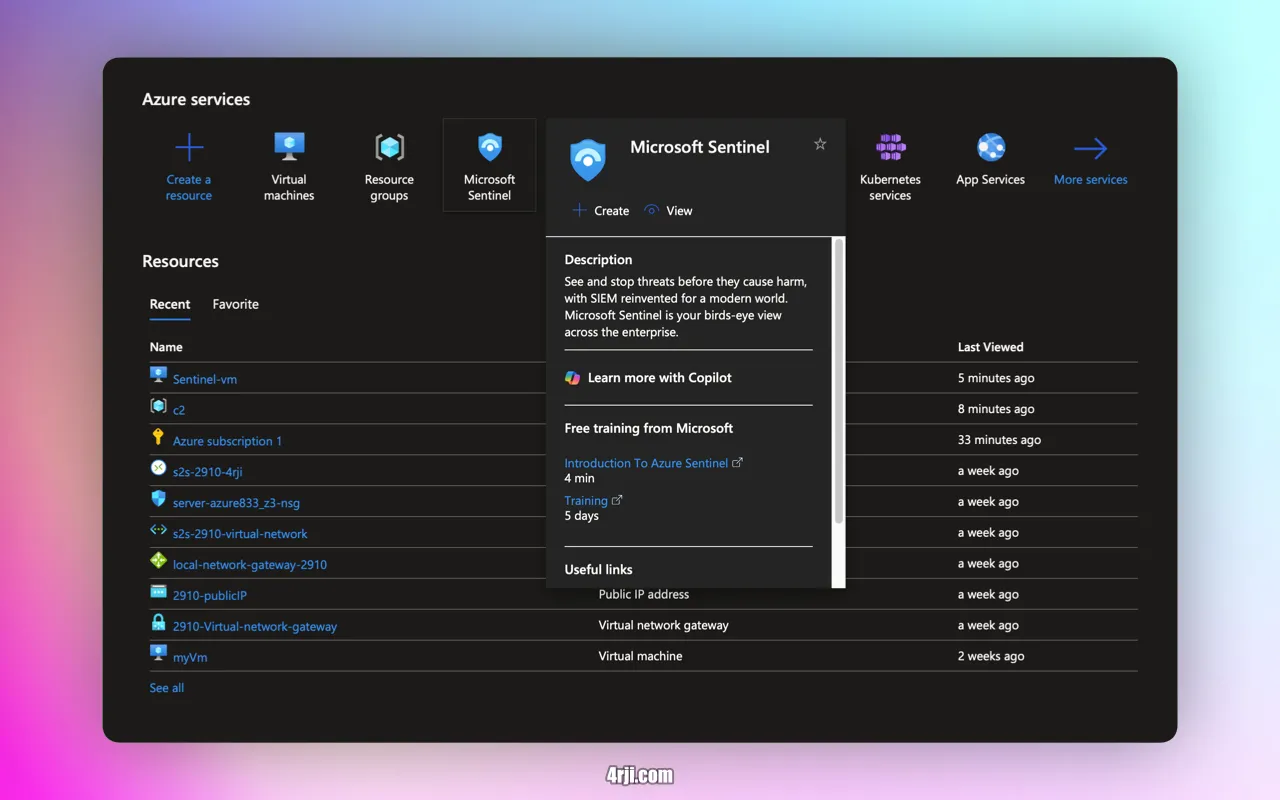This screenshot has height=800, width=1280.
Task: Select the Recent resources tab
Action: click(170, 304)
